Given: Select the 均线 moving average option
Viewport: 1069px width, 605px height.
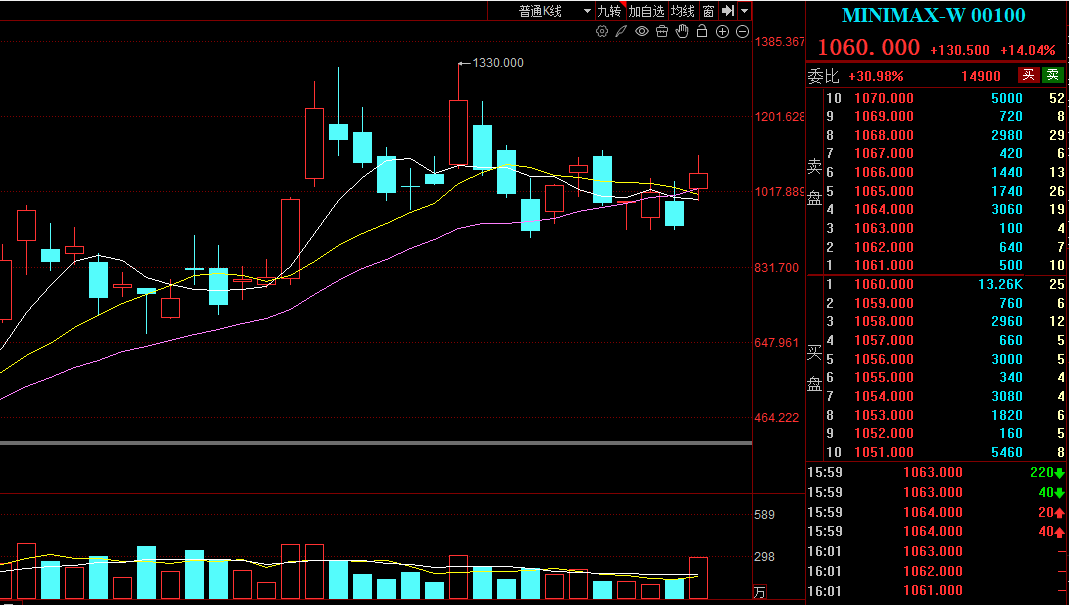Looking at the screenshot, I should tap(683, 11).
